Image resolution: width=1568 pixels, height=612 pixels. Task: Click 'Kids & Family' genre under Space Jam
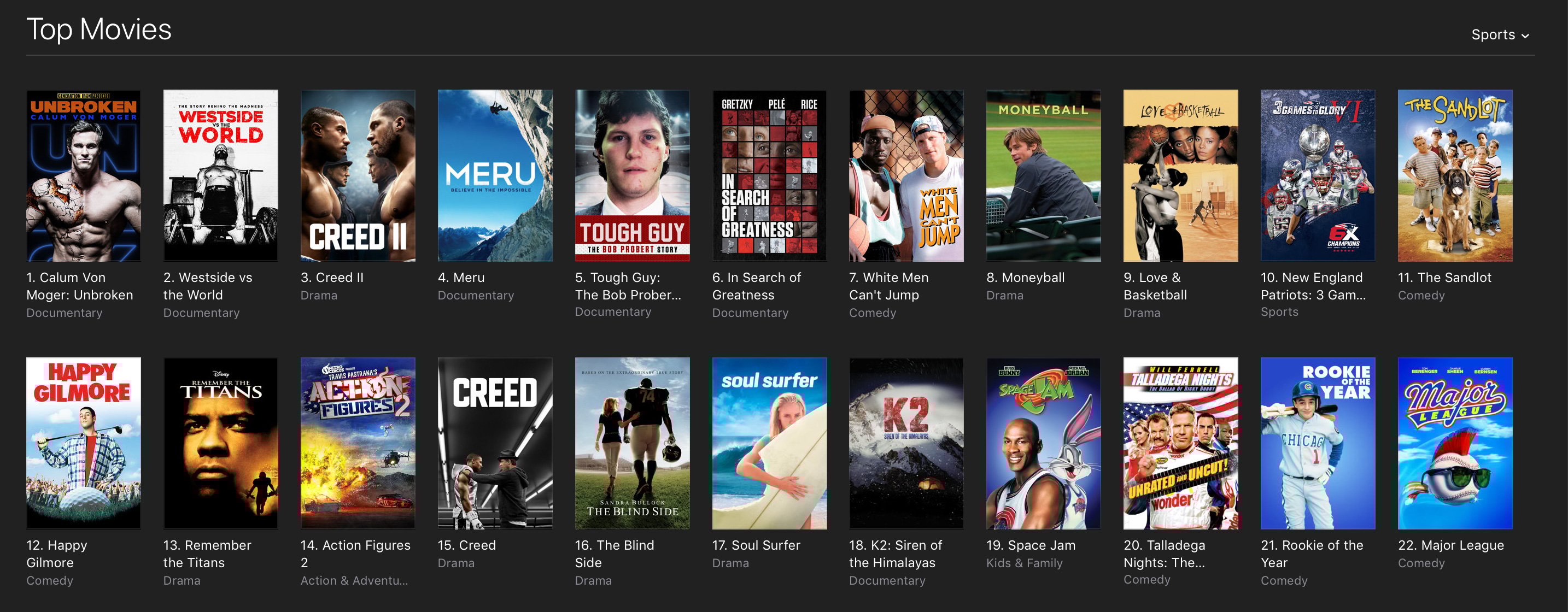1025,563
